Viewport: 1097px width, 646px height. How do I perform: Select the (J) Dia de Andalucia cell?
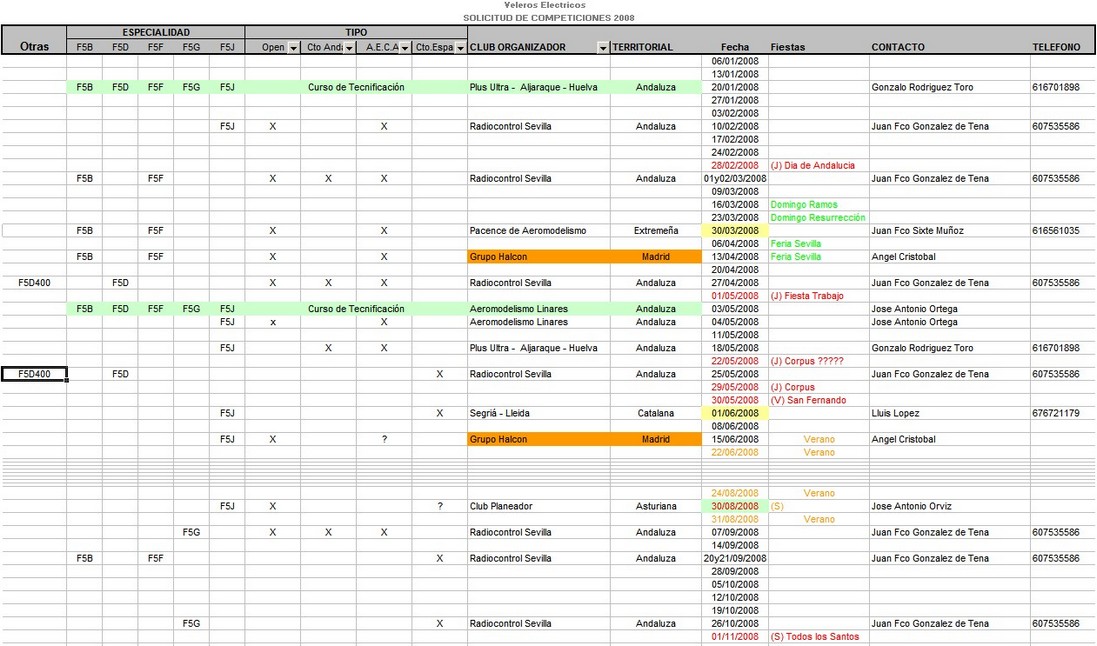point(819,165)
